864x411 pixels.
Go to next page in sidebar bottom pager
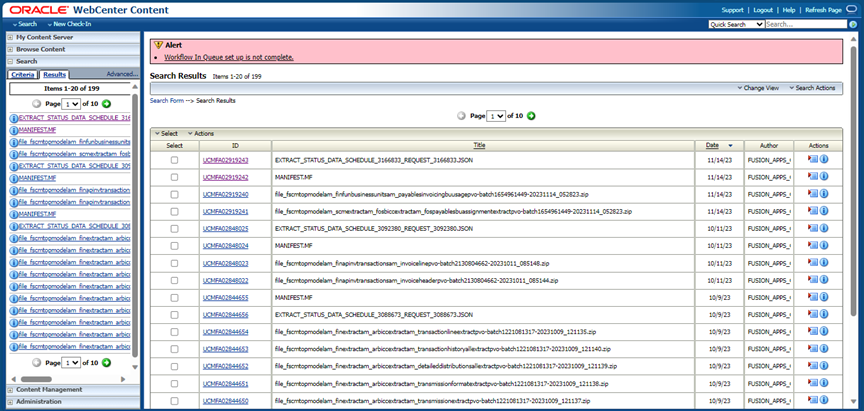coord(106,363)
